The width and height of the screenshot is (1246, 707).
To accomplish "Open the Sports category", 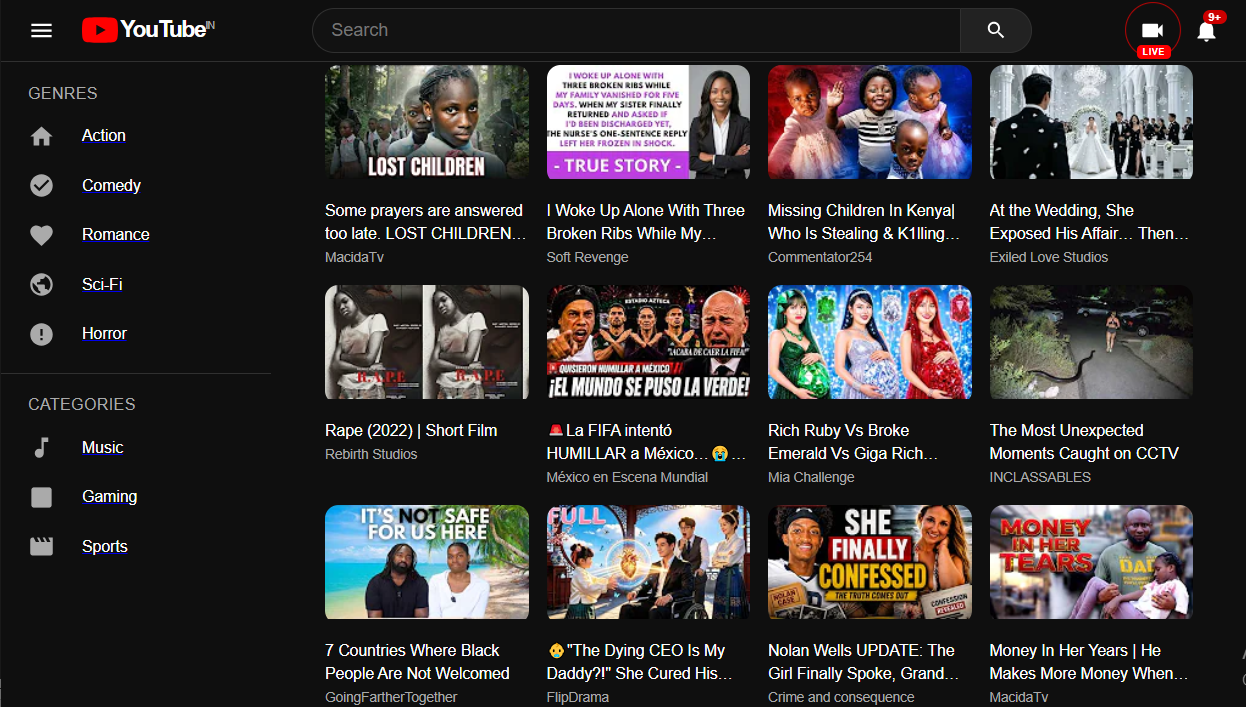I will [105, 546].
